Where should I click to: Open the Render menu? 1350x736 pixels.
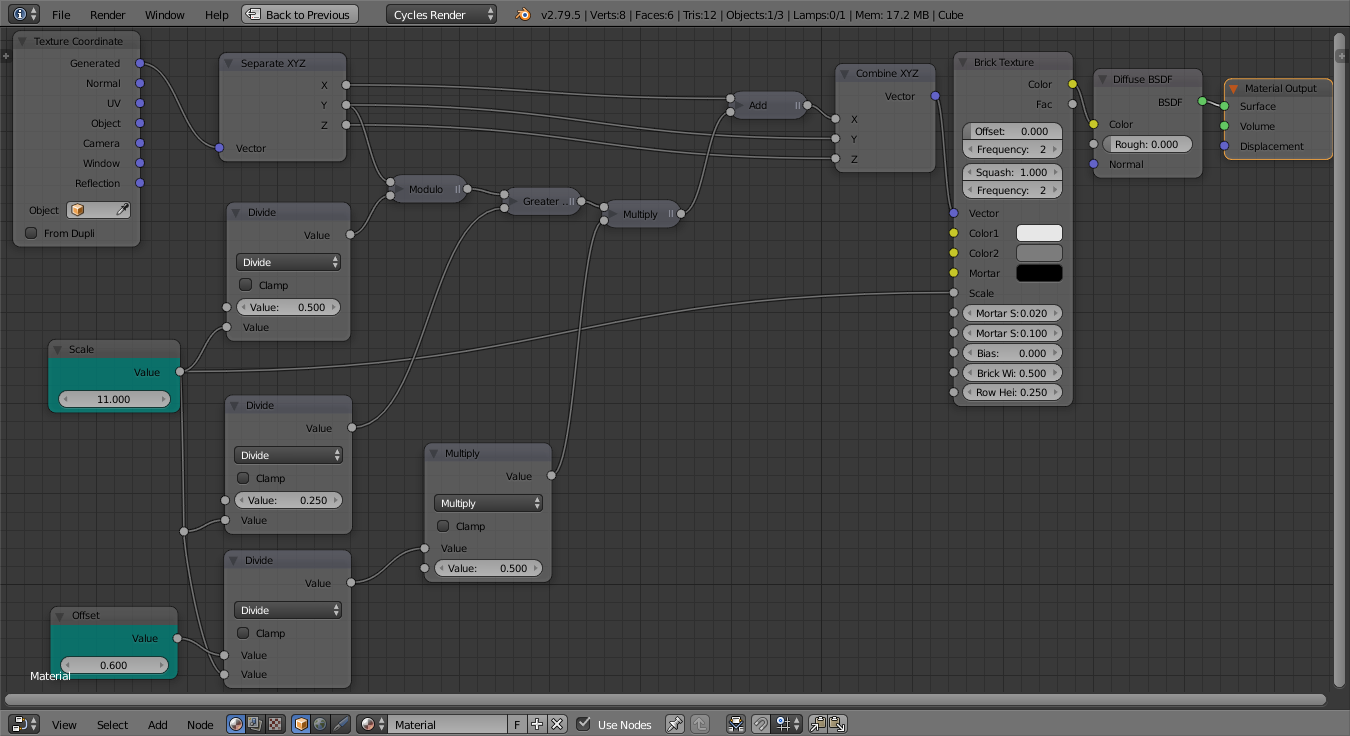coord(107,14)
